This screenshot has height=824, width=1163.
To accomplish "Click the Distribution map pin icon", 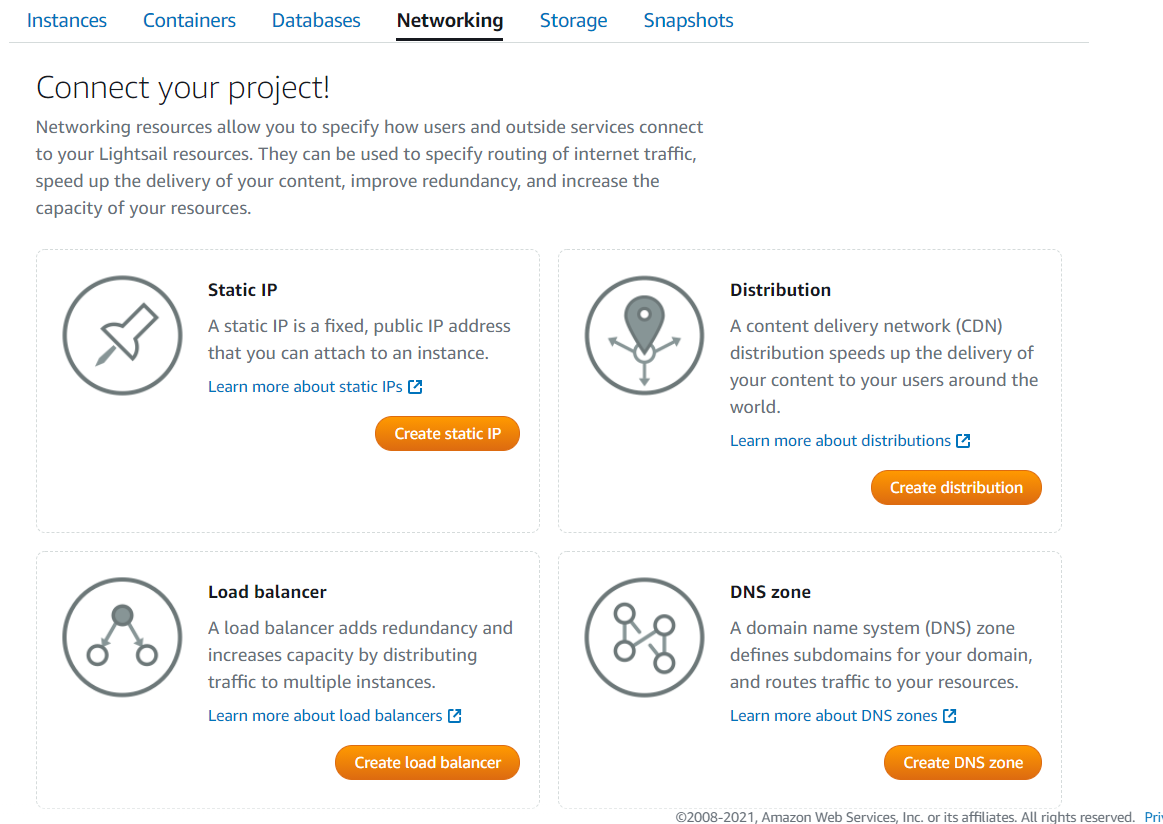I will (x=644, y=335).
